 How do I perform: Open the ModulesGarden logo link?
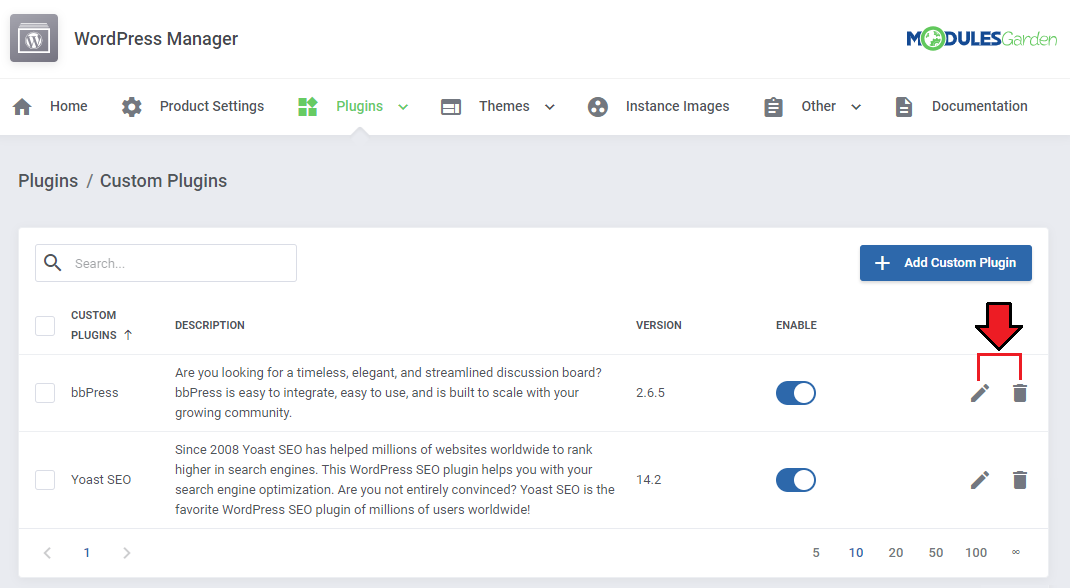point(981,38)
